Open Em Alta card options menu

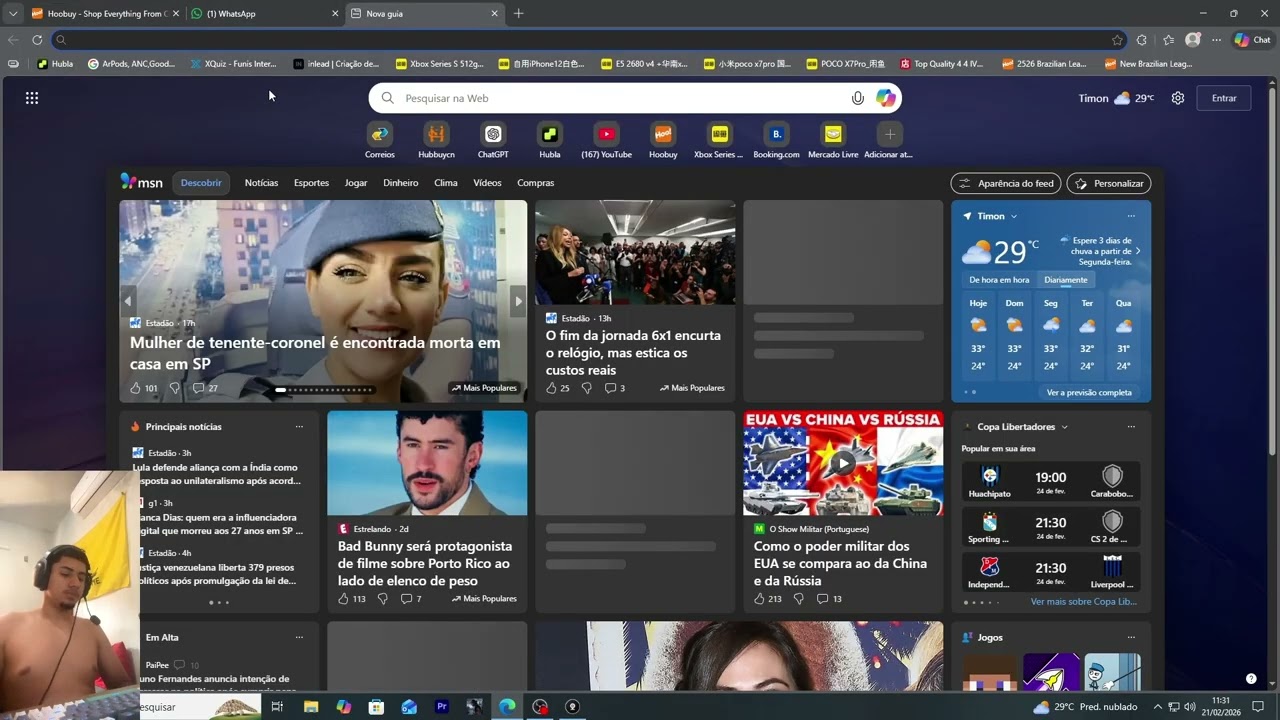click(x=299, y=637)
